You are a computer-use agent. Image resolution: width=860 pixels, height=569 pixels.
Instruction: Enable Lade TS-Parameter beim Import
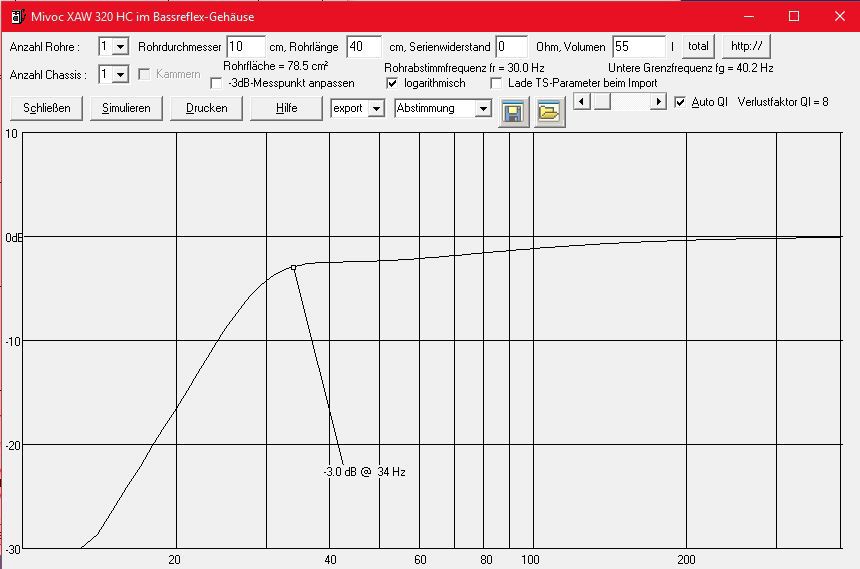496,83
